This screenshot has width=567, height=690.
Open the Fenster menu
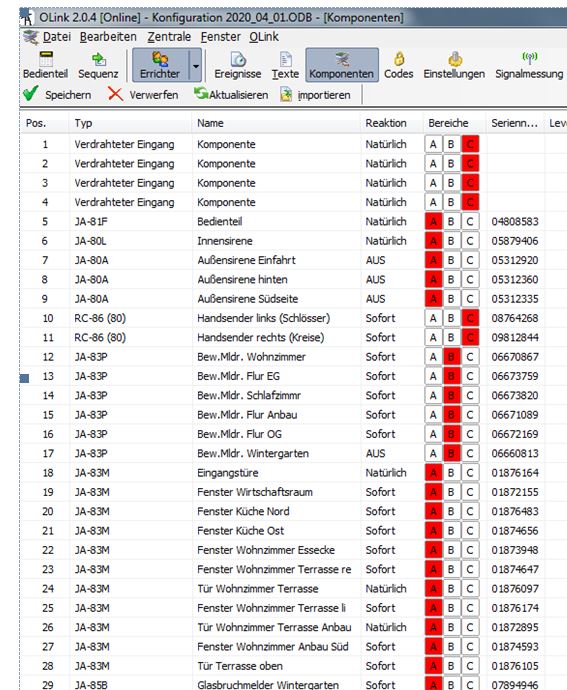point(221,37)
